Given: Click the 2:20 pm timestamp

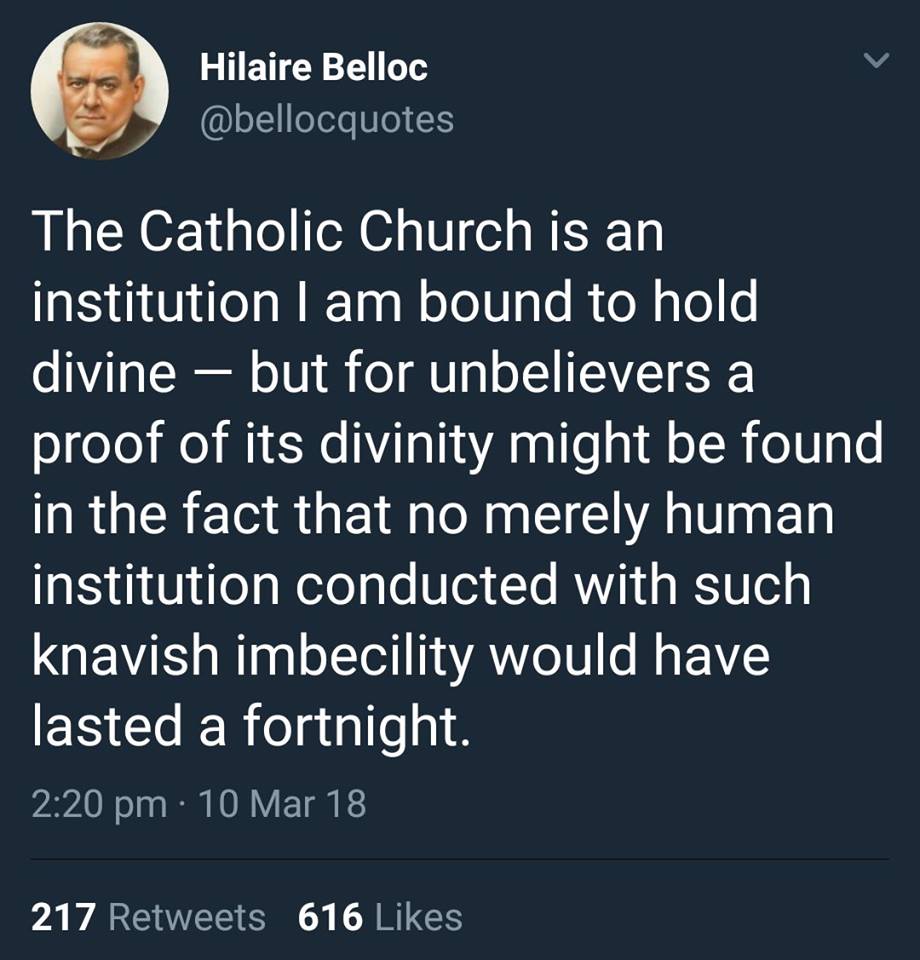Looking at the screenshot, I should [x=99, y=803].
